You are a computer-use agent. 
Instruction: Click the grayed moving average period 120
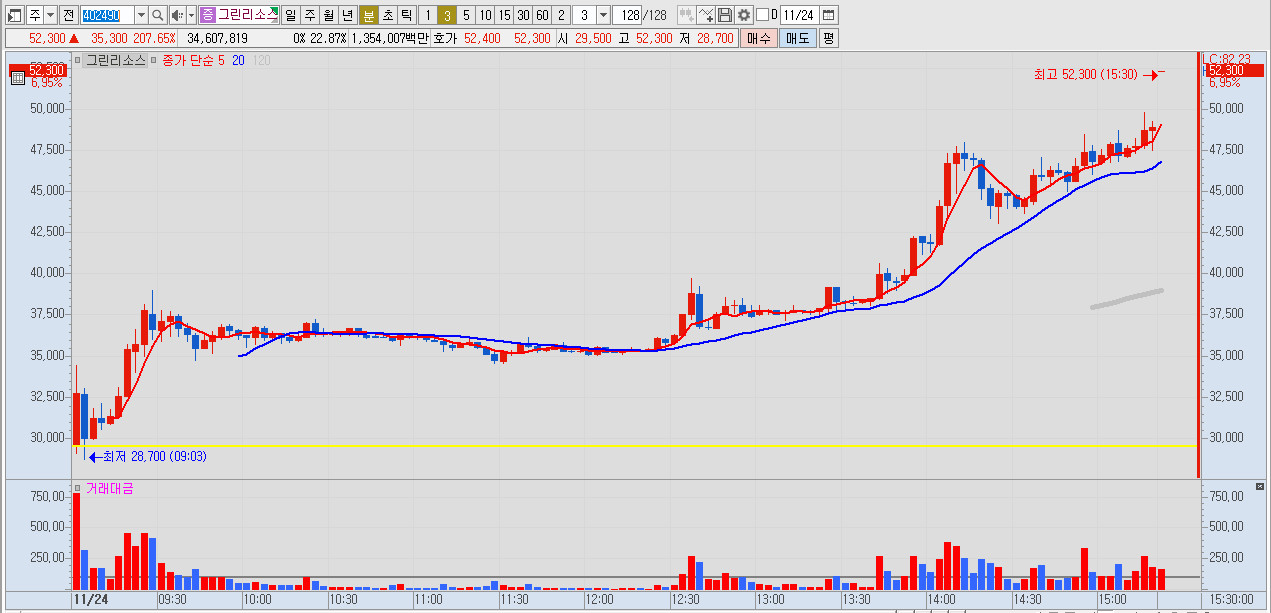click(x=262, y=60)
